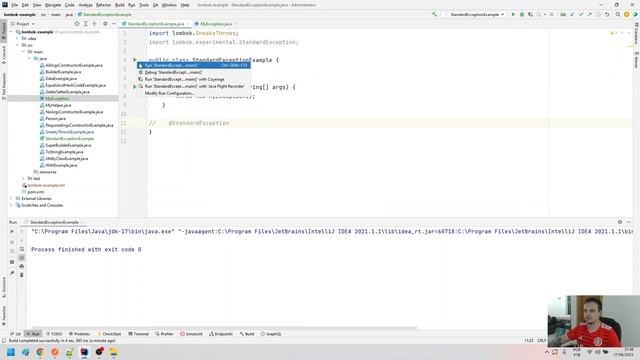Open Project panel settings gear
640x360 pixels.
coord(105,24)
